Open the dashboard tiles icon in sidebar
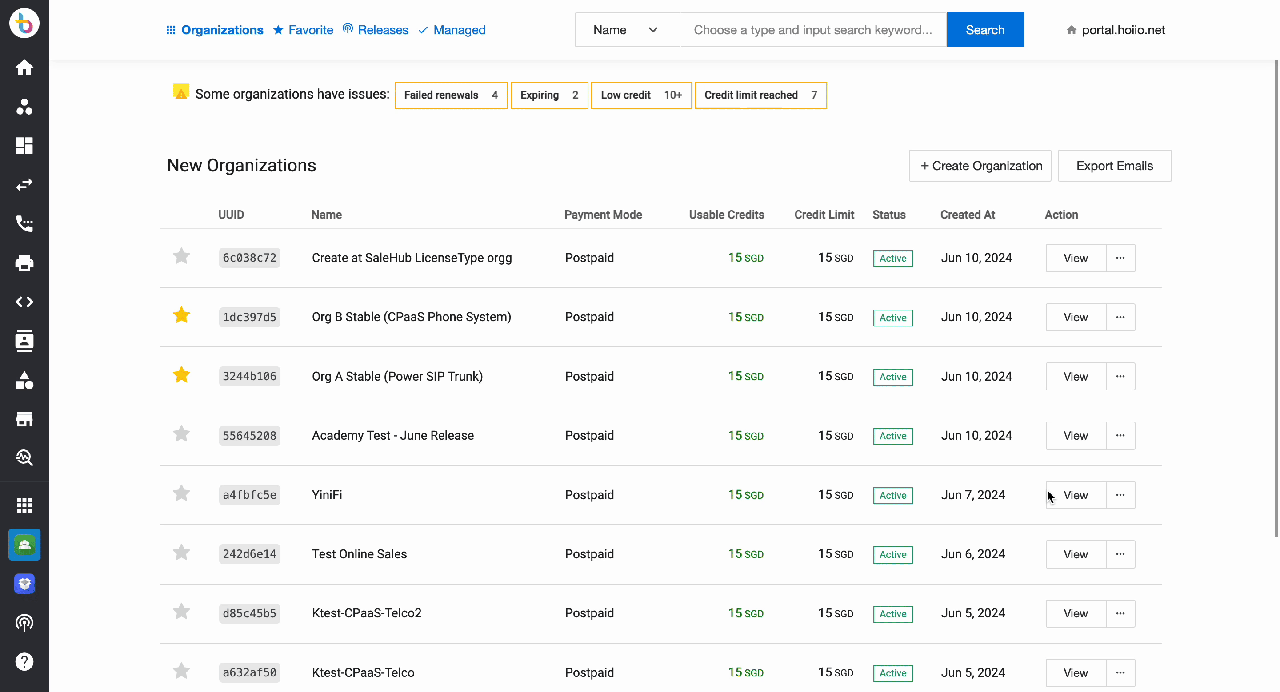This screenshot has height=692, width=1280. [x=24, y=146]
